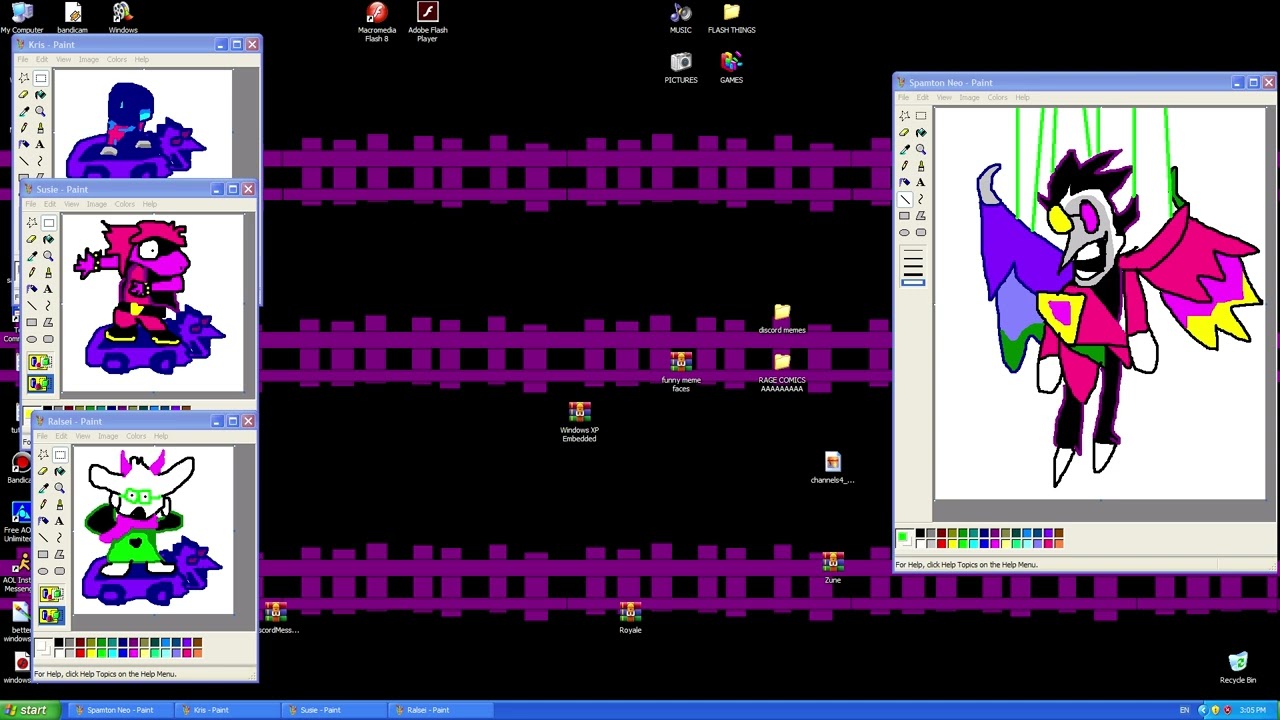The image size is (1280, 720).
Task: Open the Colors menu in Spamton Neo Paint
Action: (x=997, y=97)
